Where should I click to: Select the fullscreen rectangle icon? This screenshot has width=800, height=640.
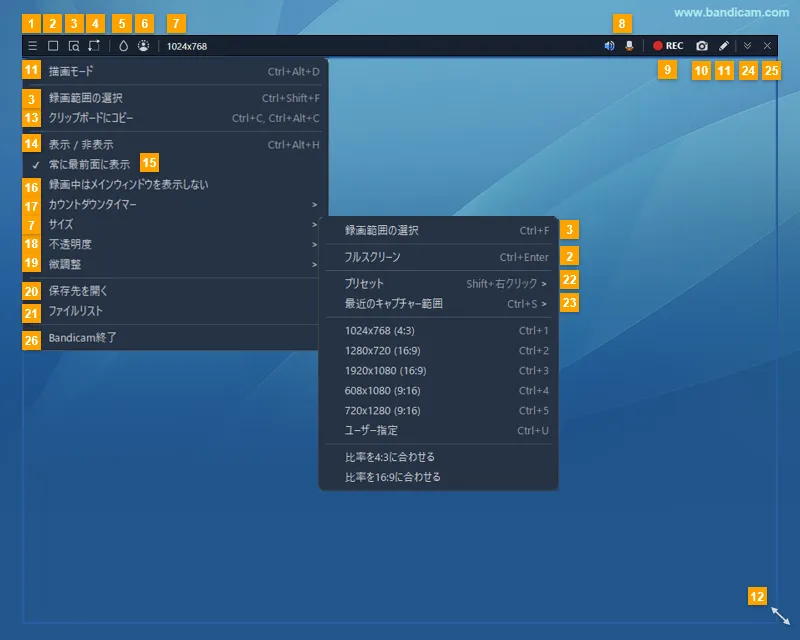click(53, 46)
